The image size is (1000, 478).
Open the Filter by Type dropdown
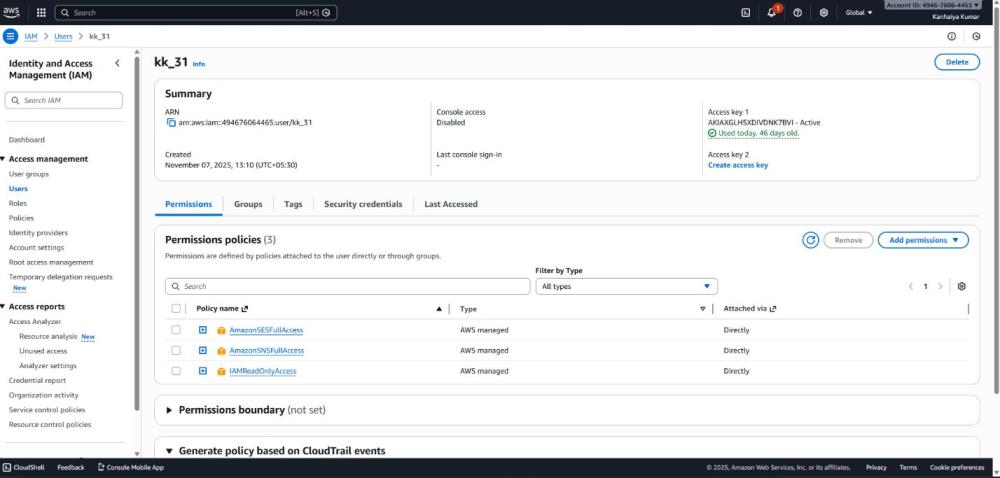click(x=626, y=286)
